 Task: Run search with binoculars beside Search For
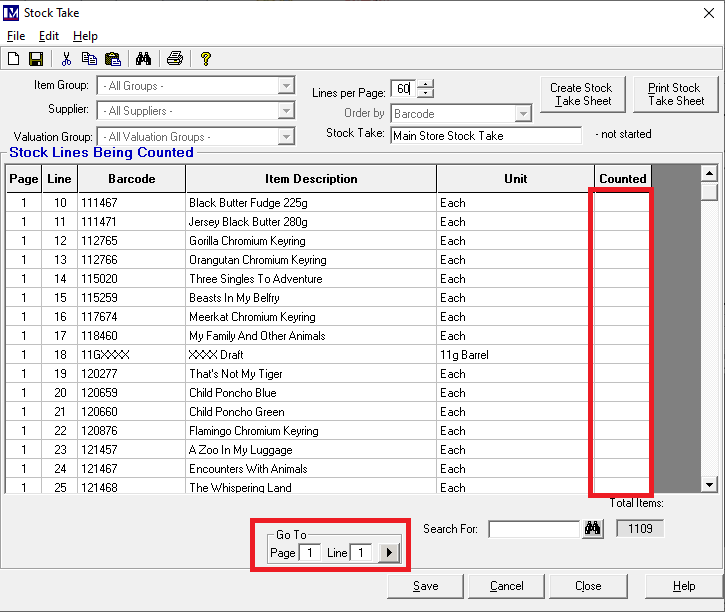tap(593, 528)
